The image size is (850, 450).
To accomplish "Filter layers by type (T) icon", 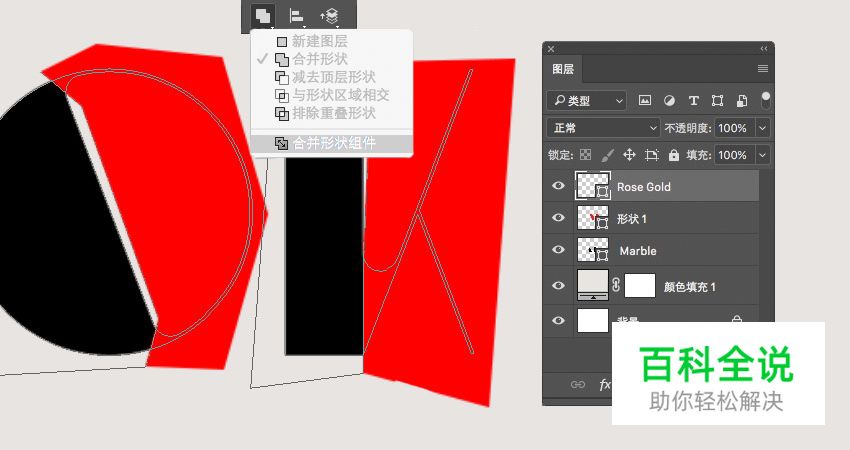I will (x=693, y=100).
